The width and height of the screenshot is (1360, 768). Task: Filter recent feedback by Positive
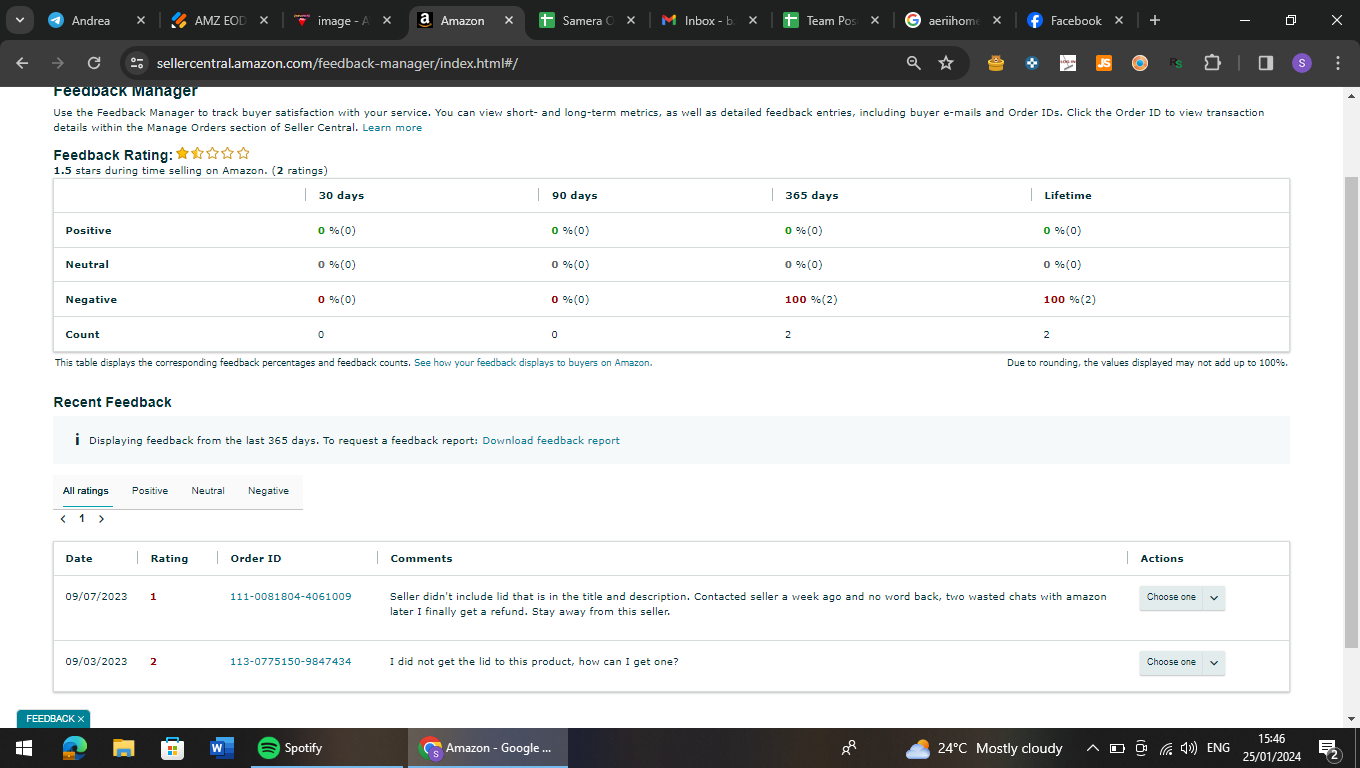pyautogui.click(x=150, y=491)
